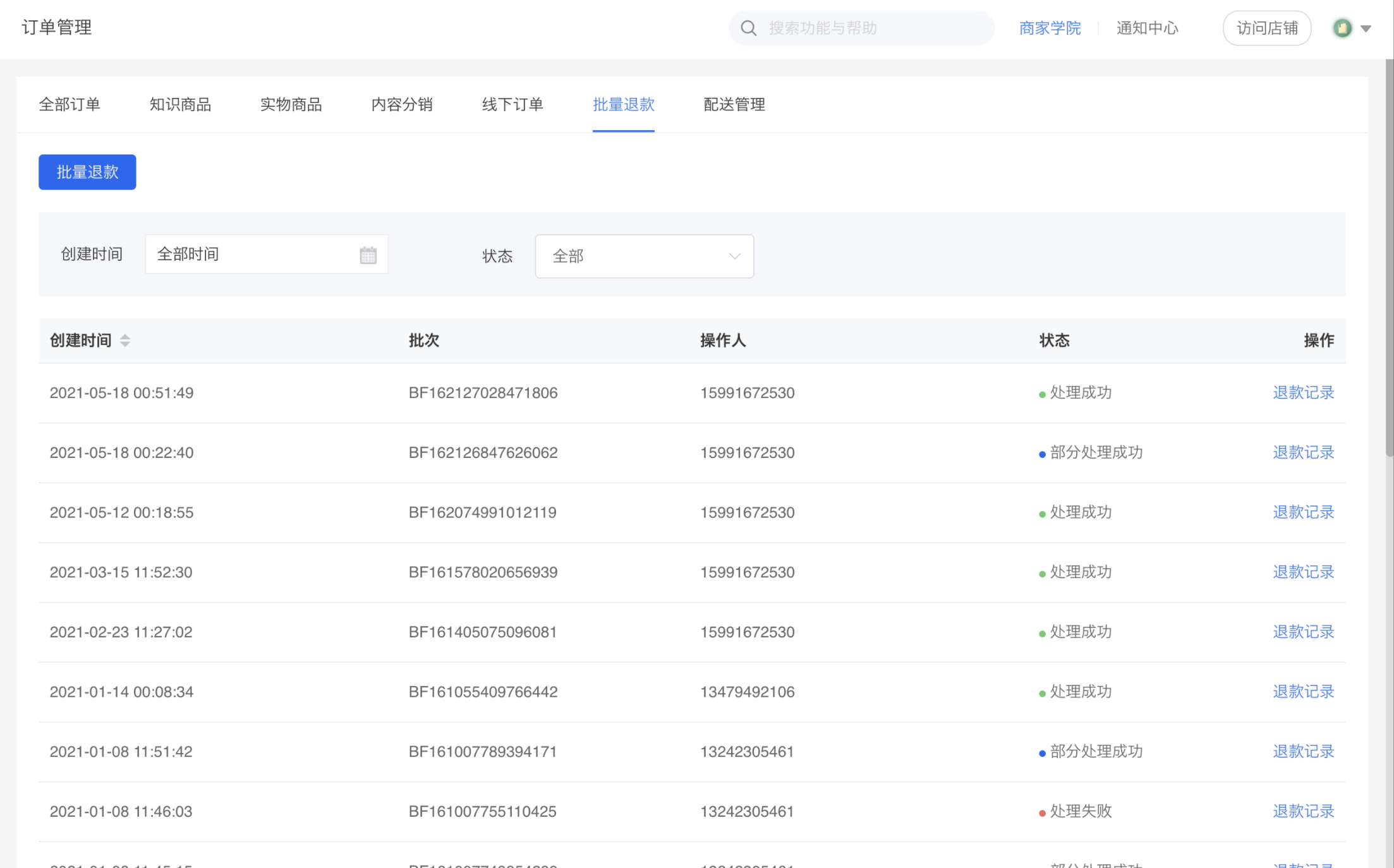
Task: Click the 订单管理 page title
Action: (x=57, y=27)
